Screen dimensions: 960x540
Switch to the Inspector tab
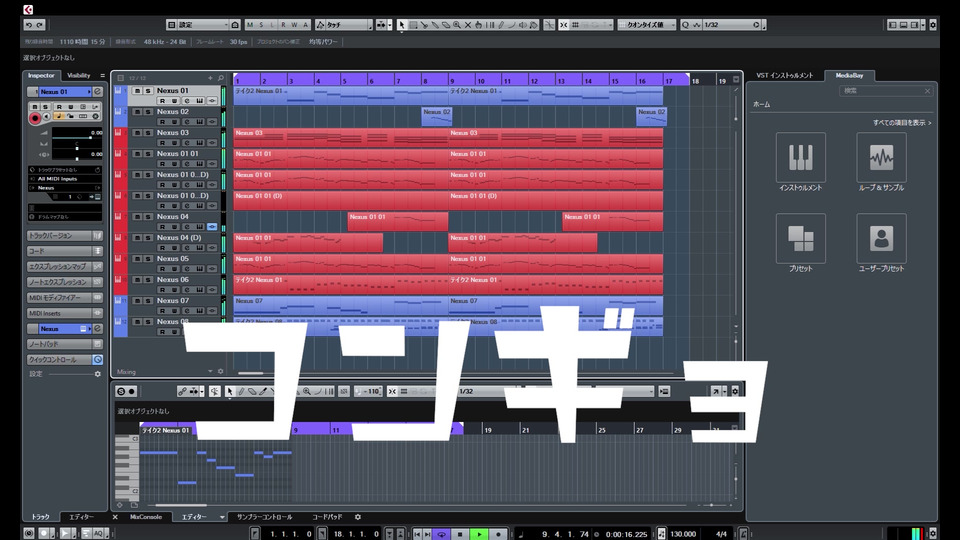tap(41, 75)
